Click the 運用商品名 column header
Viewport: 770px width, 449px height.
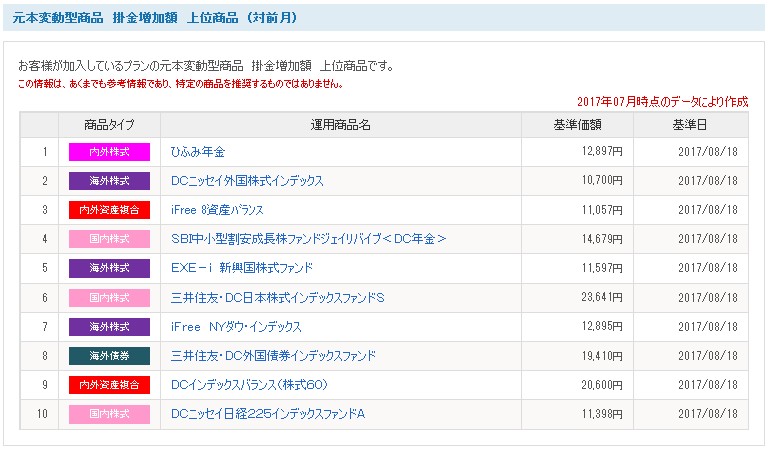coord(340,125)
